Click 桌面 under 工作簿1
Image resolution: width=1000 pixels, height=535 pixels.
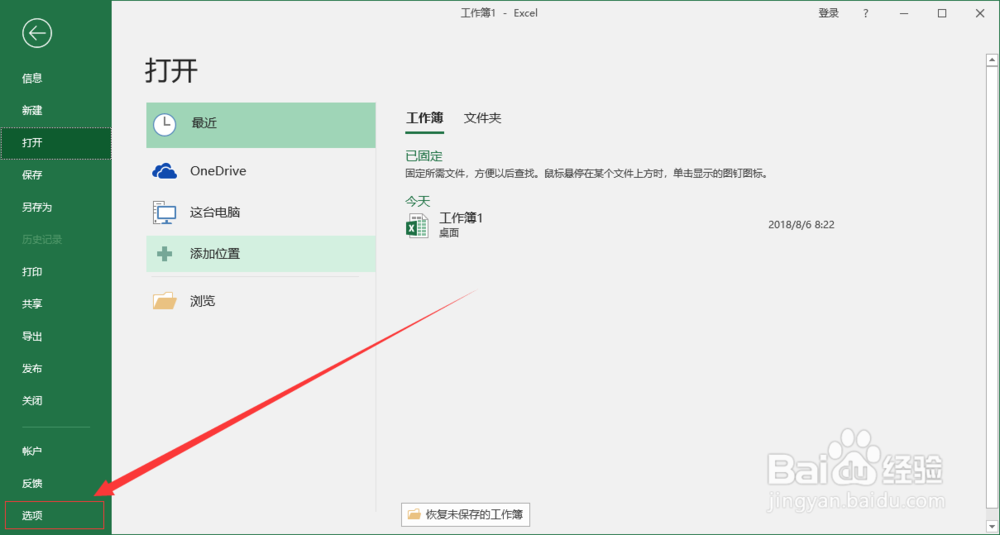pos(449,233)
